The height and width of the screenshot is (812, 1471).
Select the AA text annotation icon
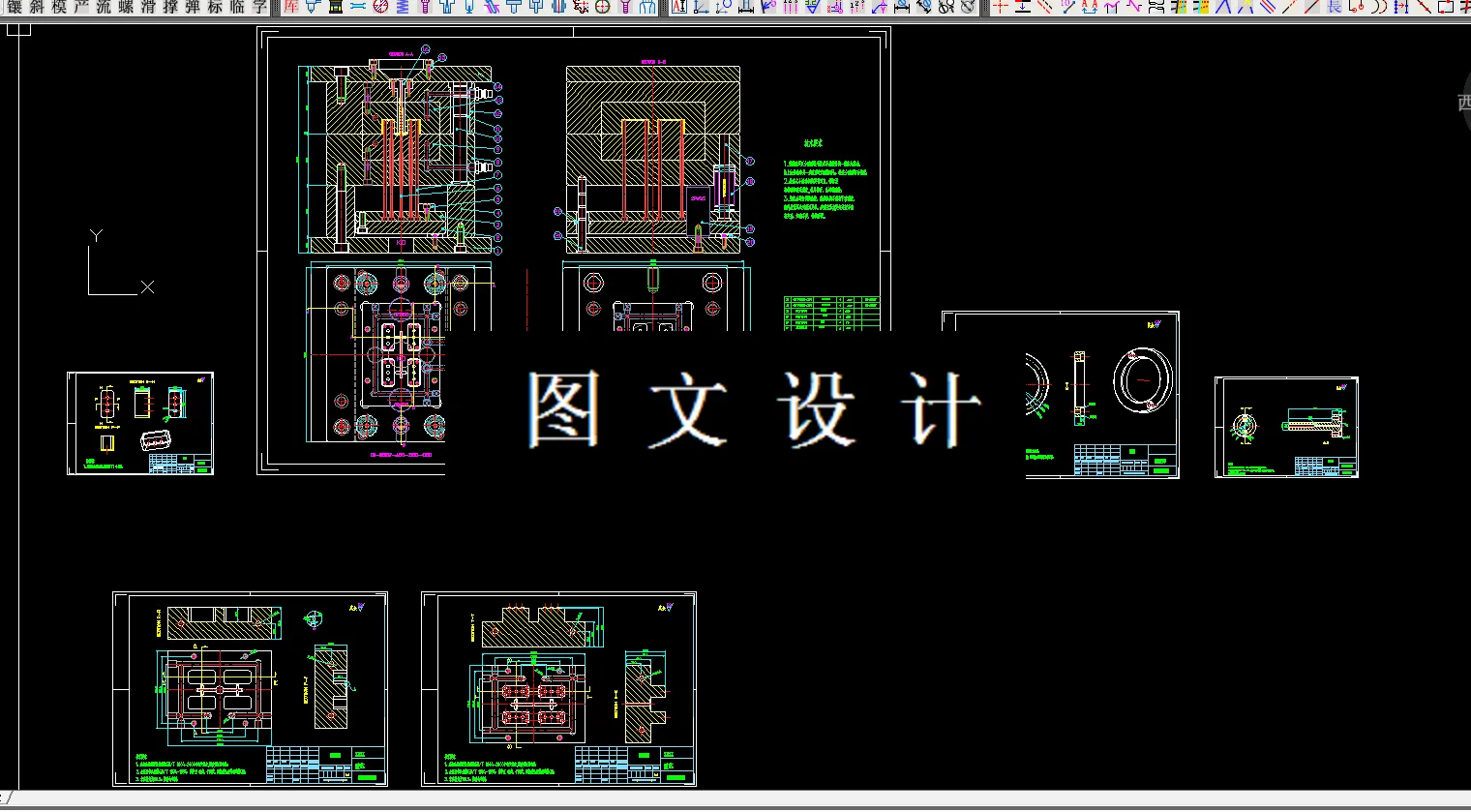[1091, 9]
